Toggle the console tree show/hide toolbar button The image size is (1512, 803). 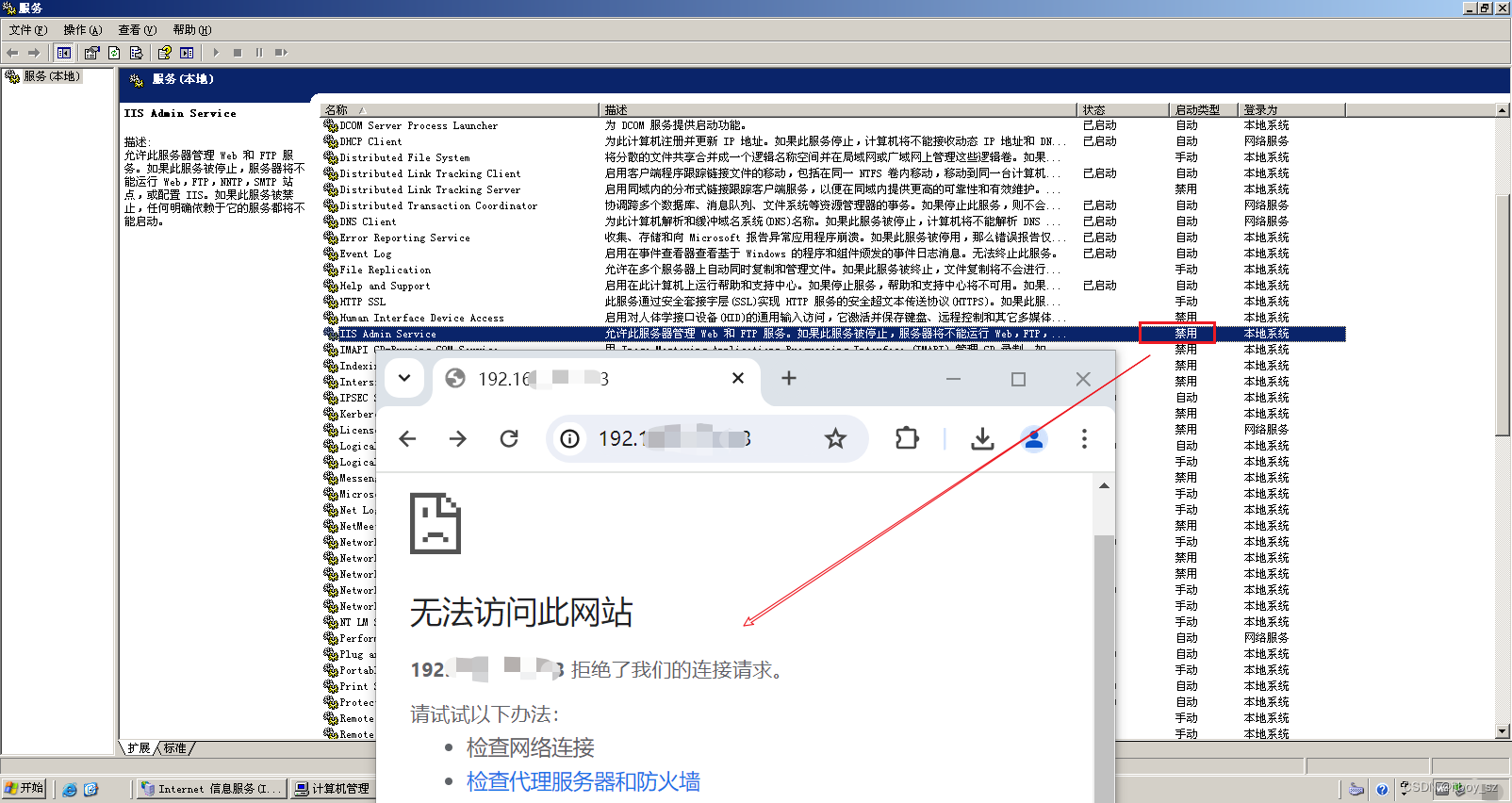[64, 53]
